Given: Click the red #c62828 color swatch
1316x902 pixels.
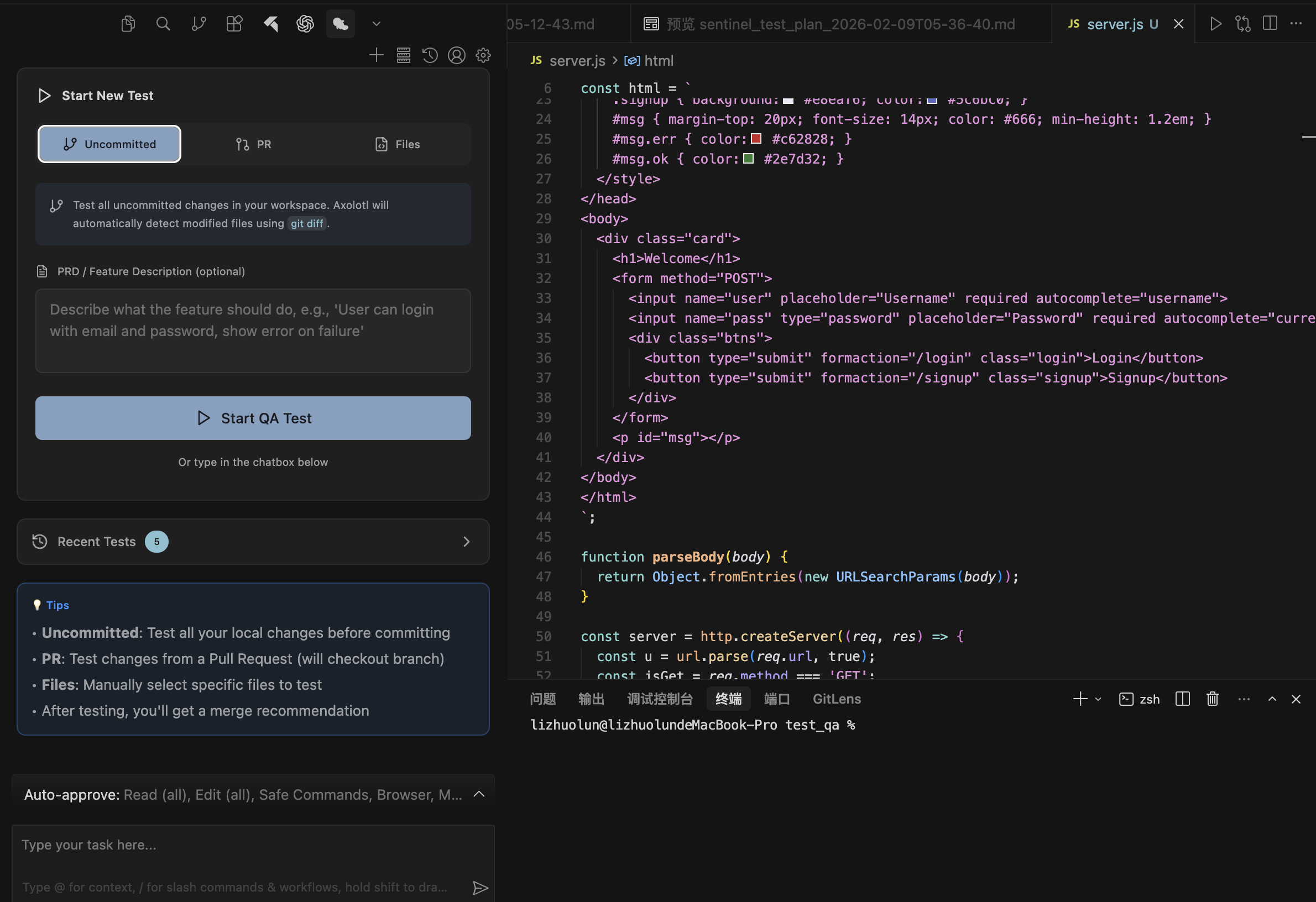Looking at the screenshot, I should 756,139.
